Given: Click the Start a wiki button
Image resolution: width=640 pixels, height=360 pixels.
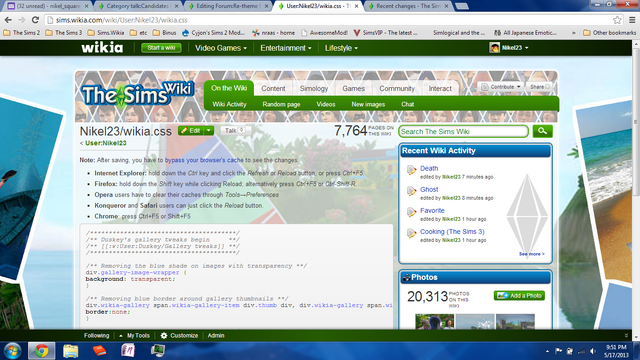Looking at the screenshot, I should click(x=161, y=48).
